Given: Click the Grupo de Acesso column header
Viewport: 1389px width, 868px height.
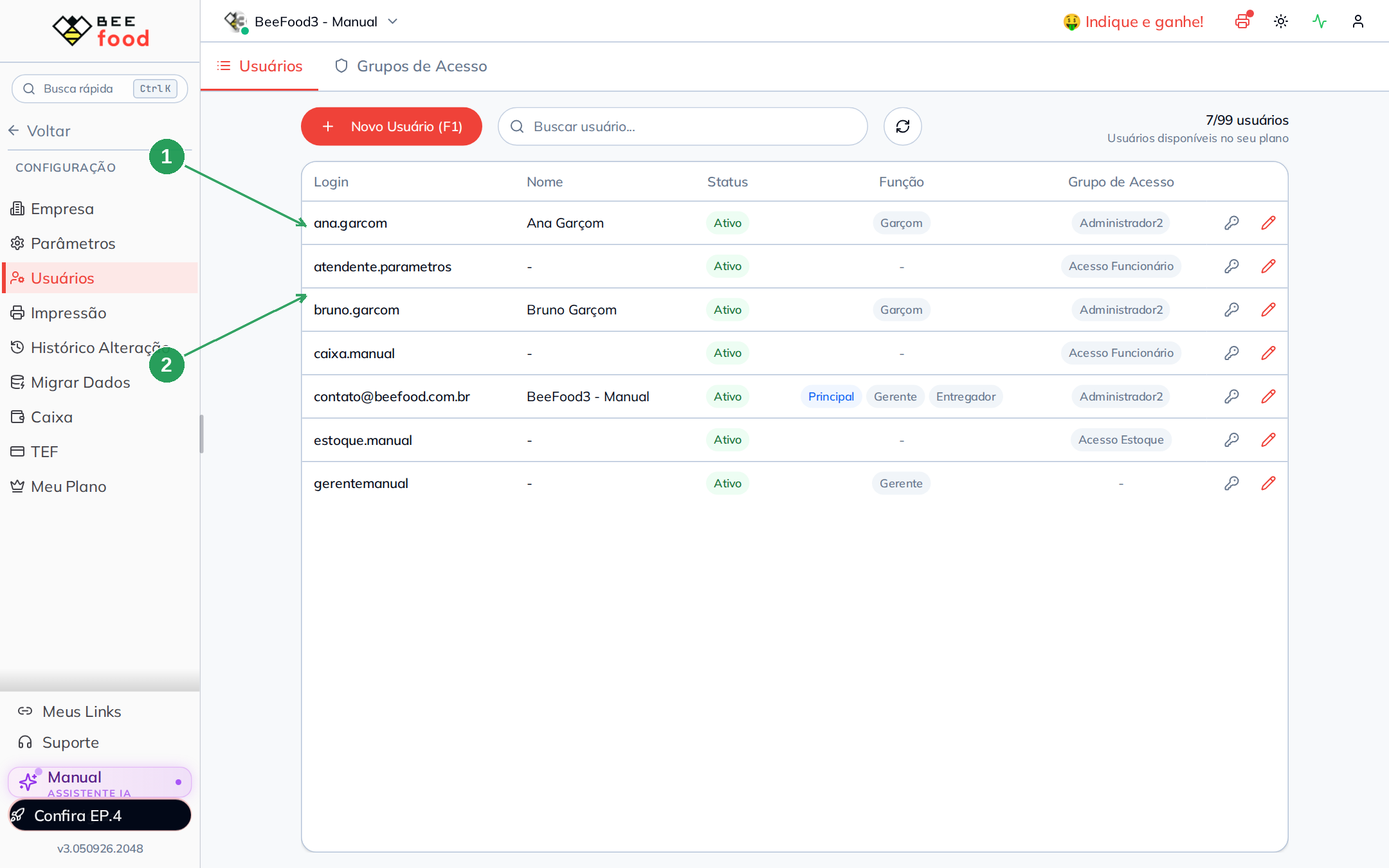Looking at the screenshot, I should (1121, 182).
